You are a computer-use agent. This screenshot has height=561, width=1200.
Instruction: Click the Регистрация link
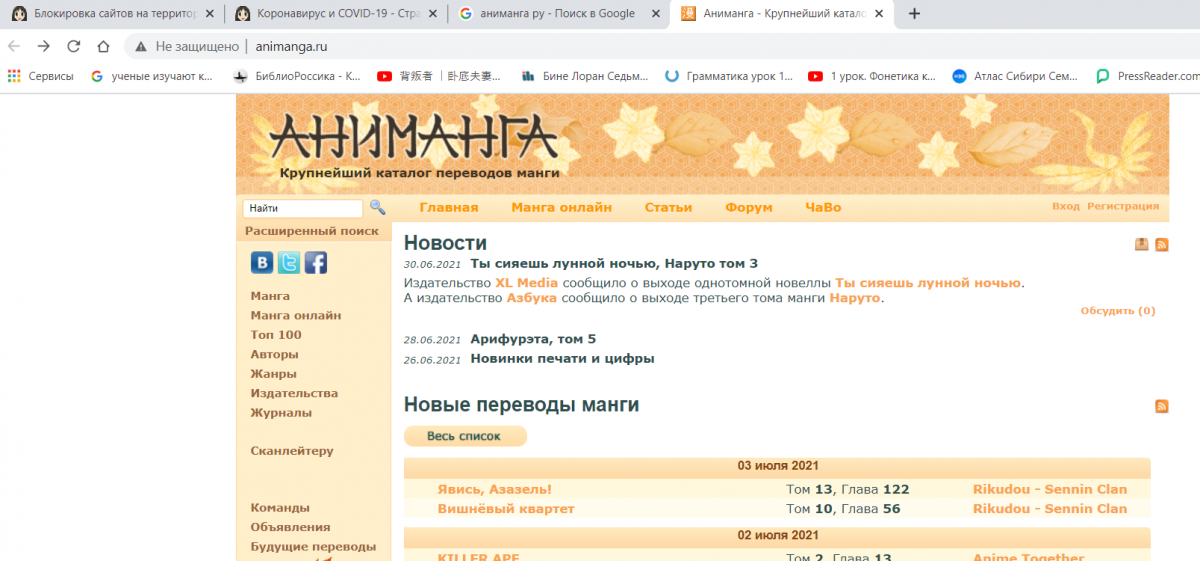1123,206
